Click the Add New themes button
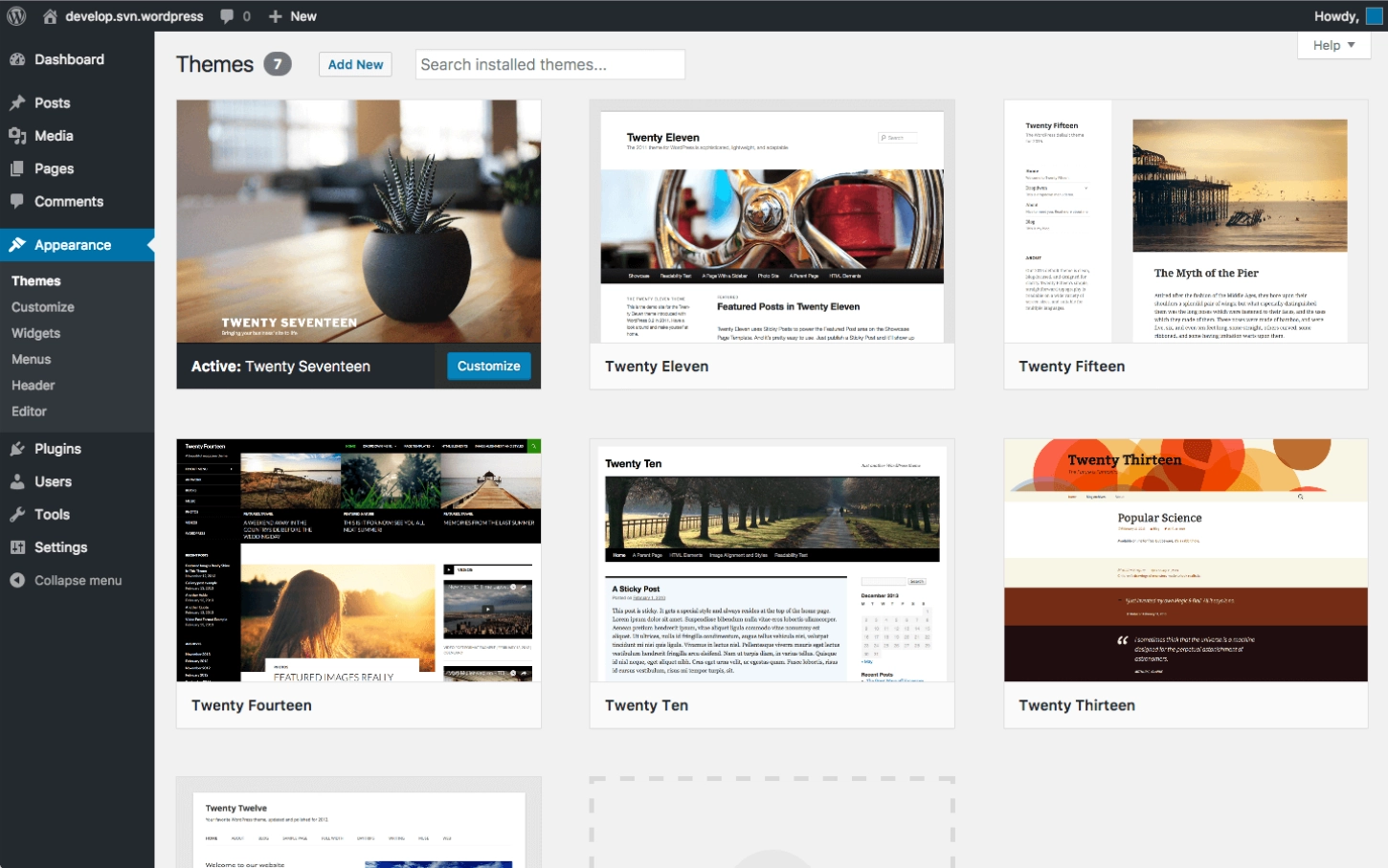 coord(355,64)
